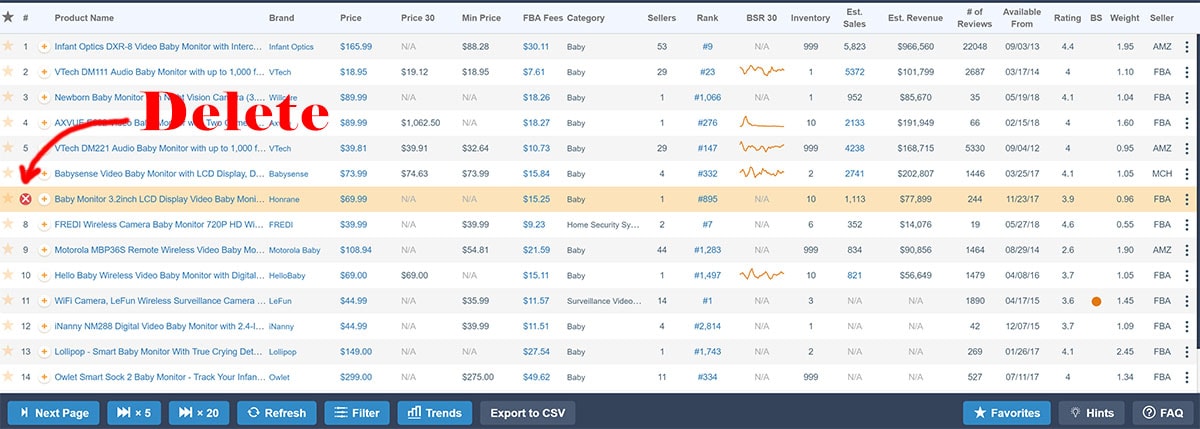The image size is (1200, 429).
Task: Click the $966,560 revenue value
Action: coord(915,47)
